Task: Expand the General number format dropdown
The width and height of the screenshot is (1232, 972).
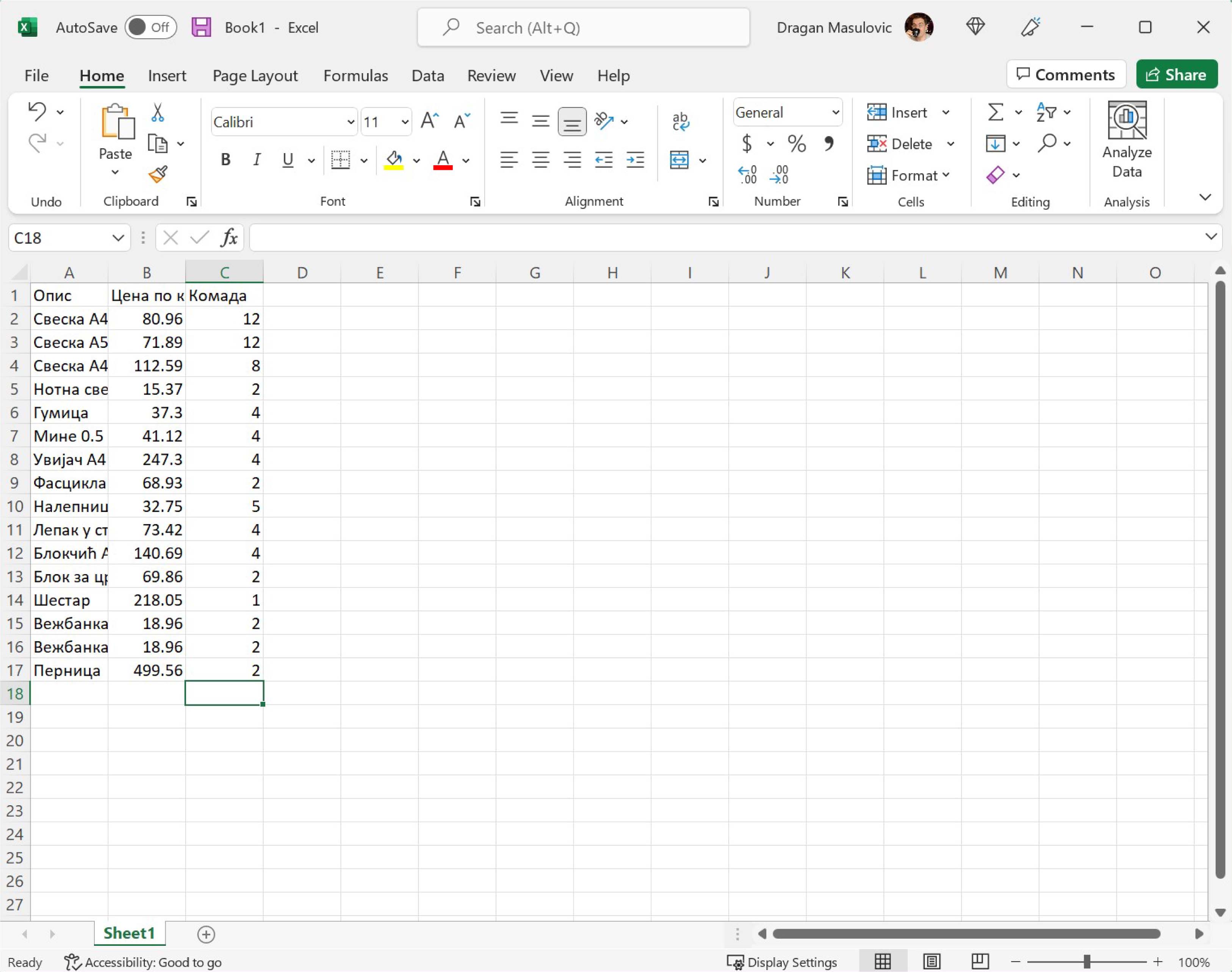Action: click(835, 112)
